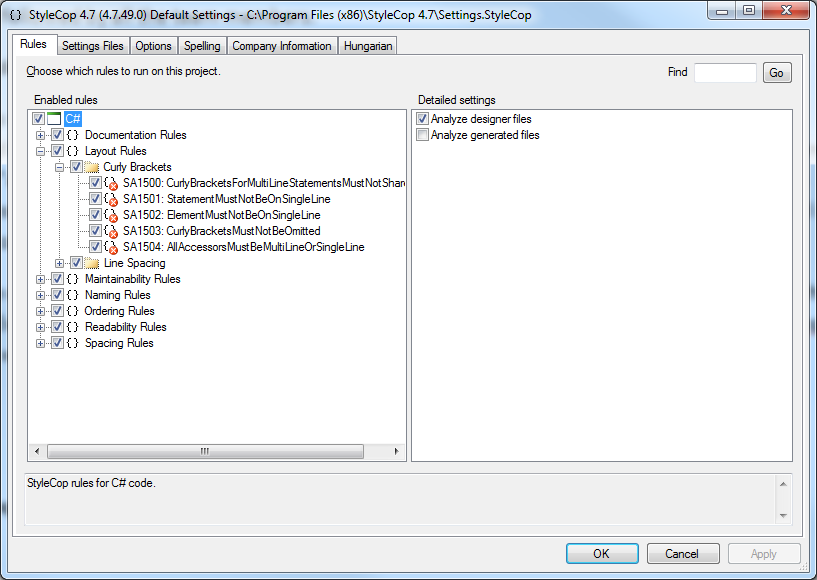Select SA1502: ElementMustNotBeOnSingleLine rule

click(x=222, y=215)
